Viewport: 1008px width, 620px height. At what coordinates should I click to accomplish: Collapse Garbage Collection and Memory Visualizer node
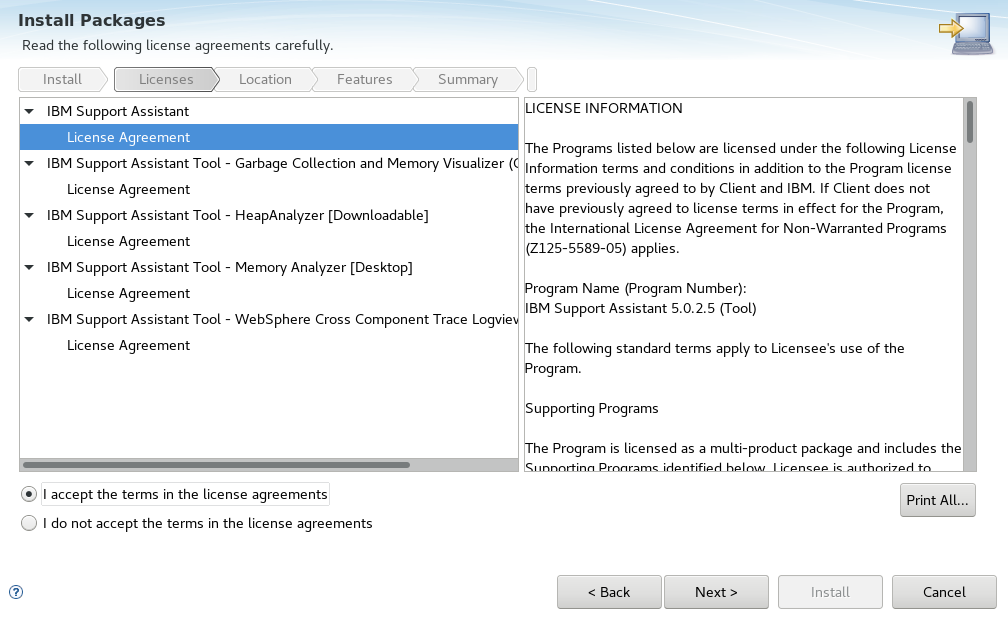(30, 163)
